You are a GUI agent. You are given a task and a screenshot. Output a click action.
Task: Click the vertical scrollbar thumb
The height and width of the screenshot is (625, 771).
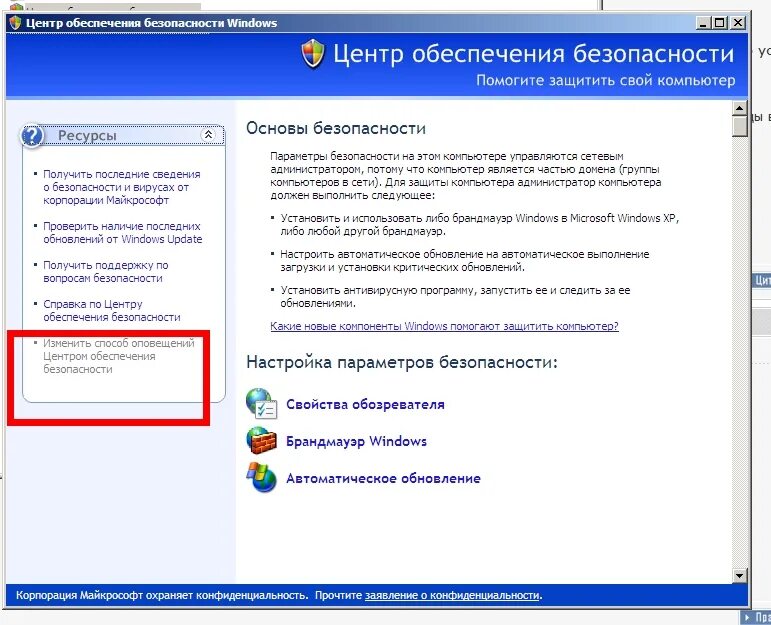(x=740, y=126)
